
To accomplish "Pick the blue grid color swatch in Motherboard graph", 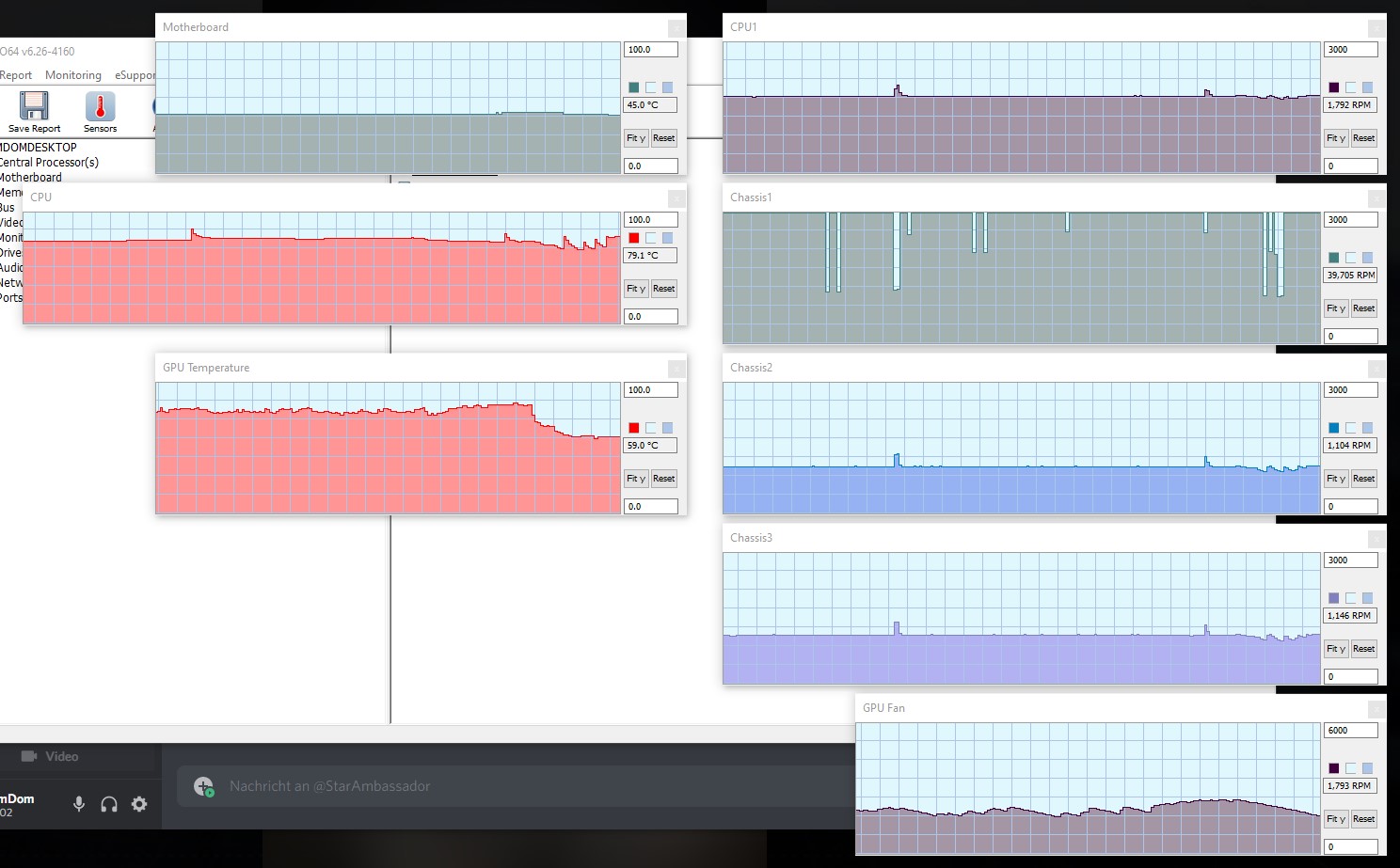I will click(667, 87).
